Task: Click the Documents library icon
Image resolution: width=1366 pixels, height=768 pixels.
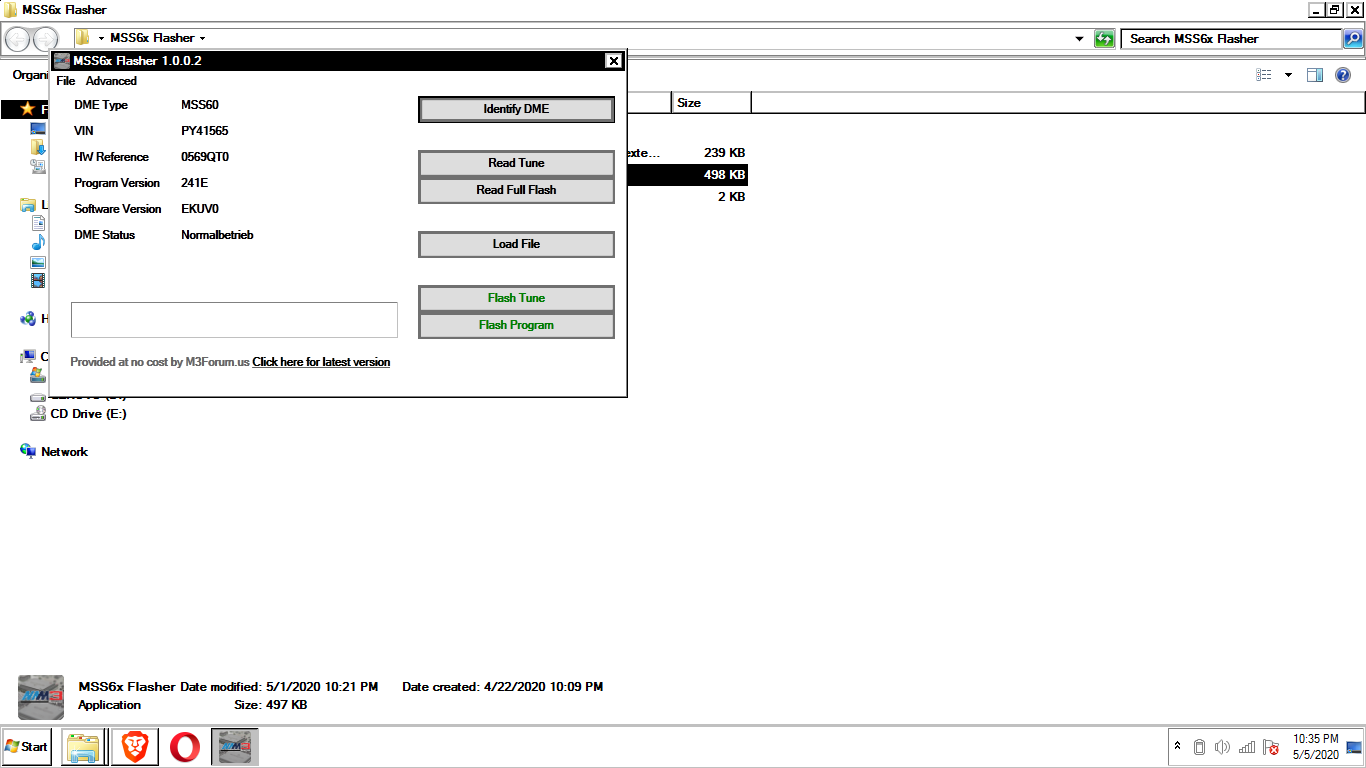Action: [38, 224]
